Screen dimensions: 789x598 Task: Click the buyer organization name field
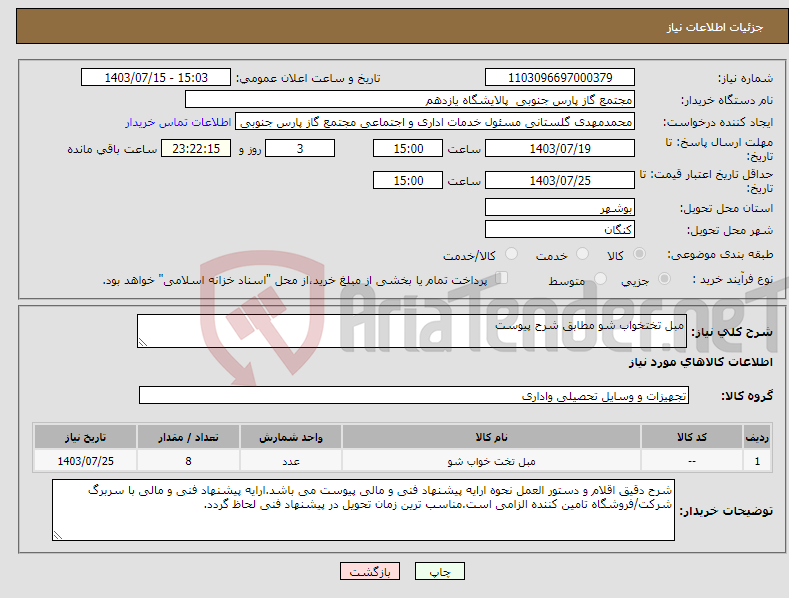(x=410, y=100)
